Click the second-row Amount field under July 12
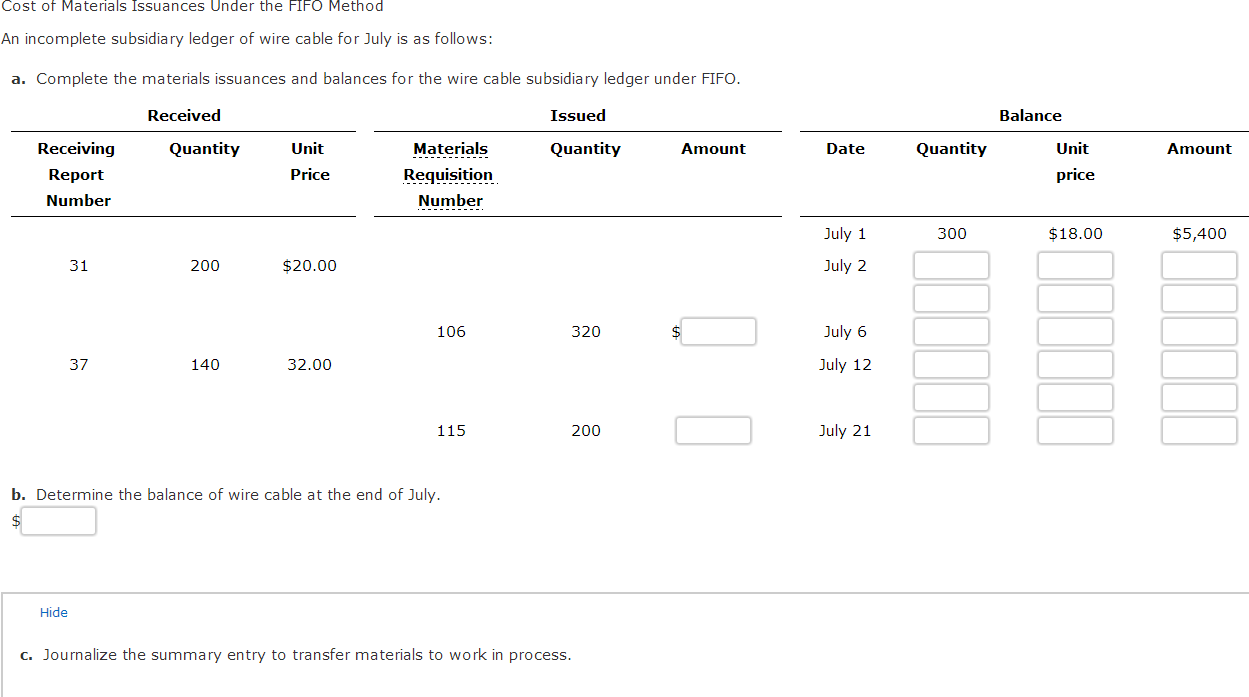1249x697 pixels. pyautogui.click(x=1199, y=397)
